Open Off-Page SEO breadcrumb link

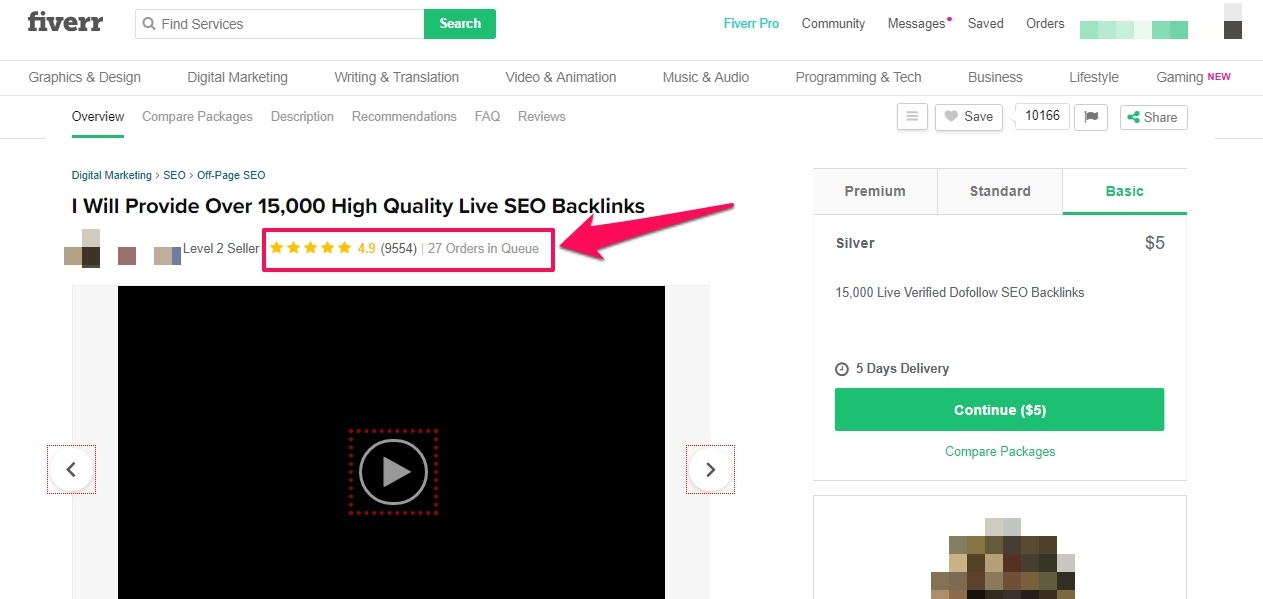coord(231,175)
